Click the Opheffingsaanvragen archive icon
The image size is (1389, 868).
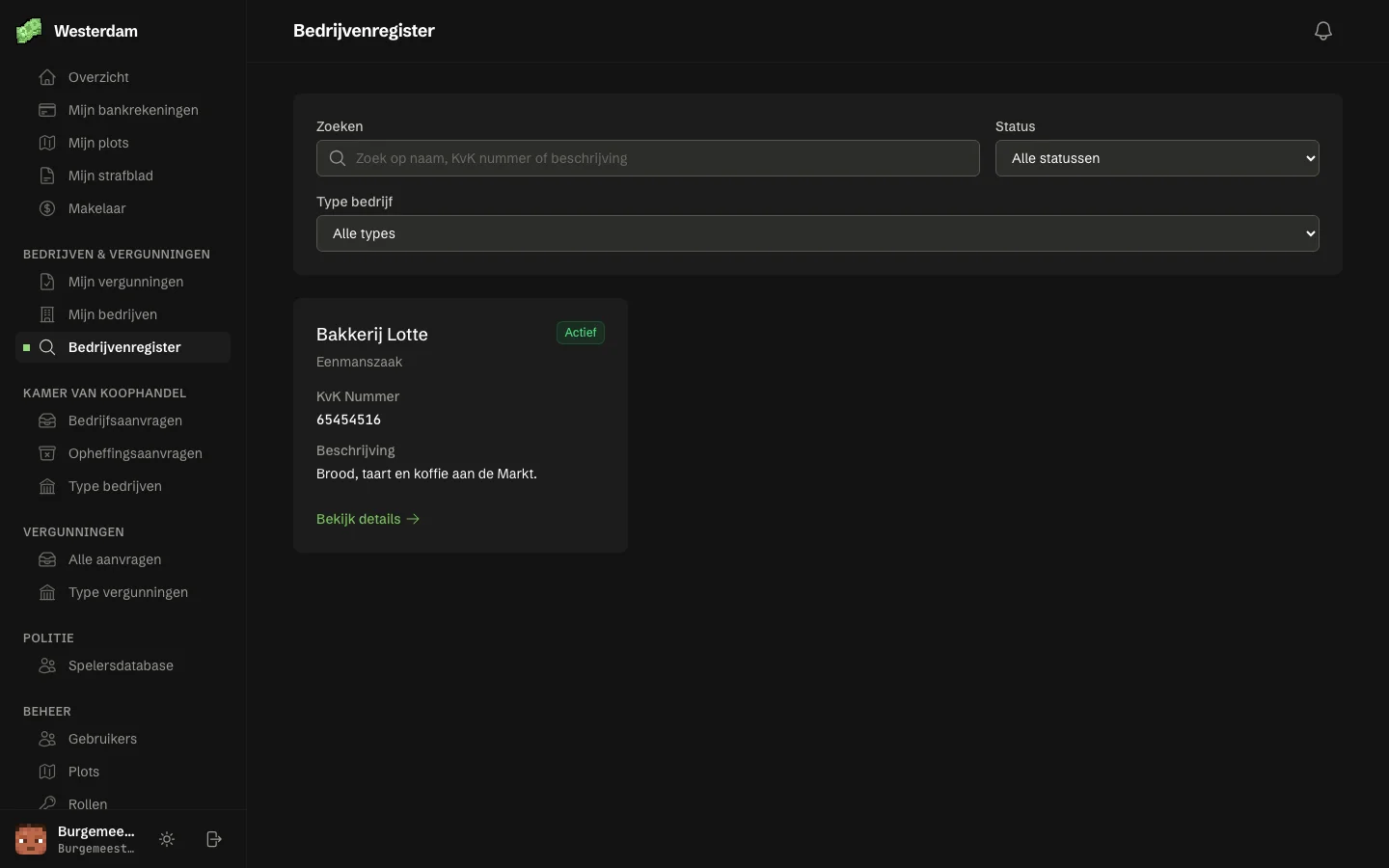point(47,453)
